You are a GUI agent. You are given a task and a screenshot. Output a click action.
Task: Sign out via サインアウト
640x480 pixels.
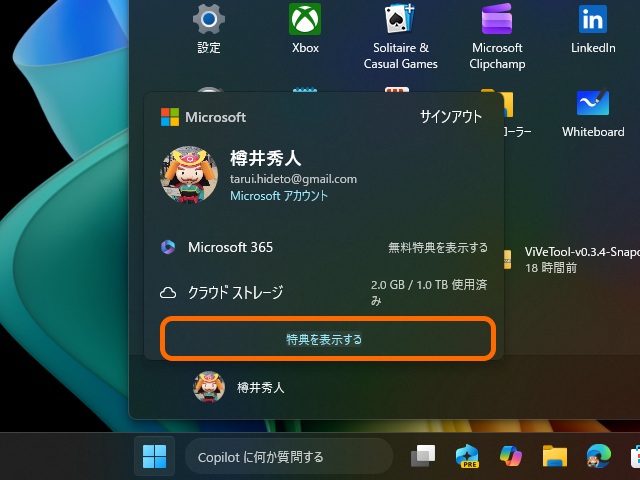pyautogui.click(x=451, y=117)
